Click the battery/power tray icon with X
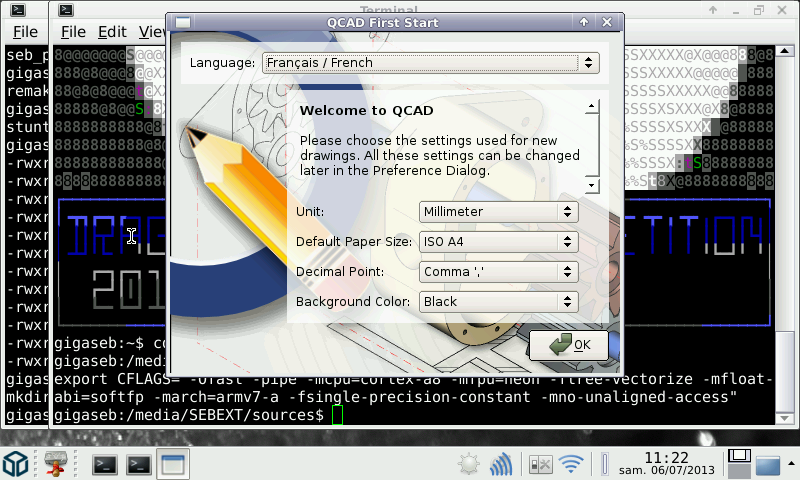800x480 pixels. 540,465
